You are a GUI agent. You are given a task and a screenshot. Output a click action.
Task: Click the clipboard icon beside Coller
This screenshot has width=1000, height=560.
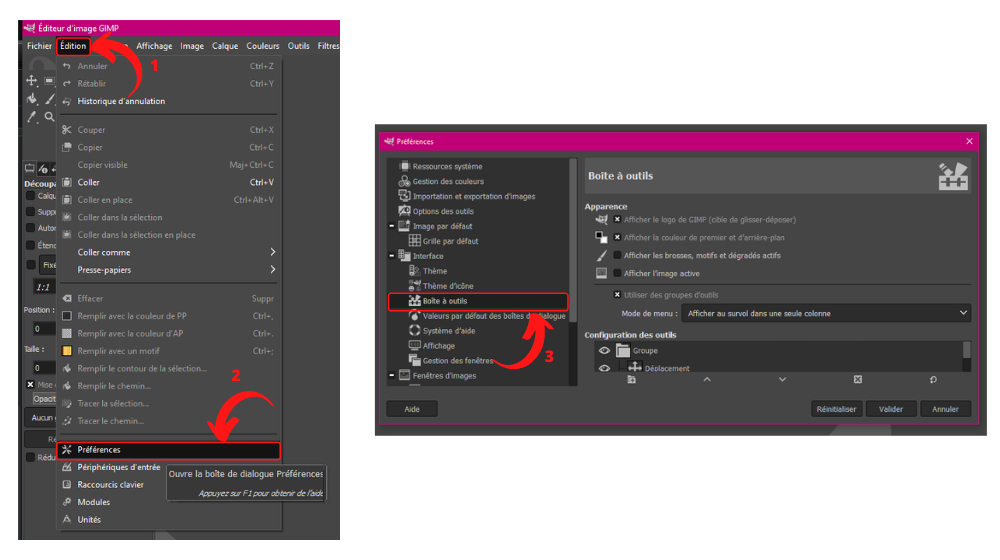(66, 182)
